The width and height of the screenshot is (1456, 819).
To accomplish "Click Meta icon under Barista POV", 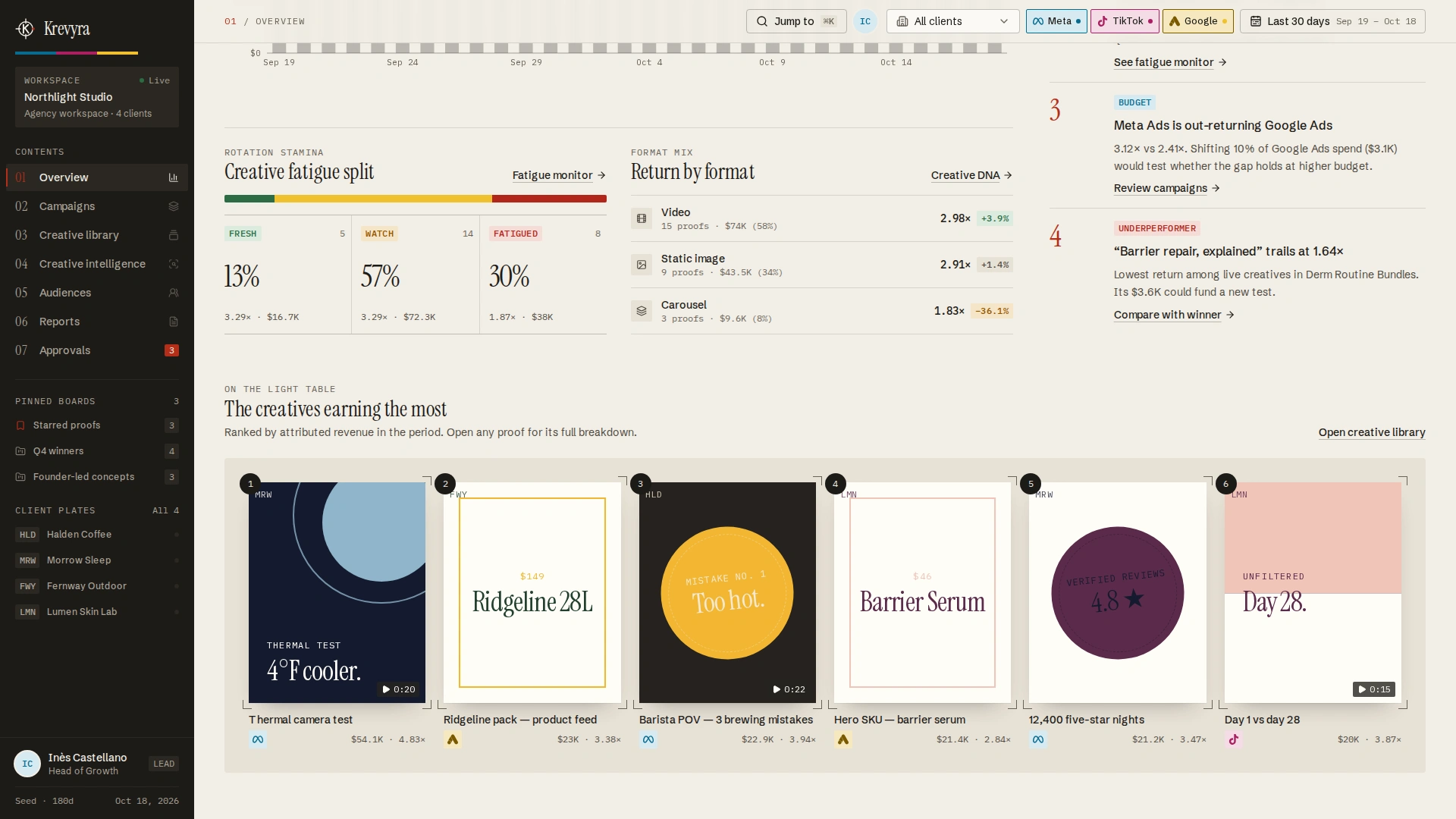I will (648, 739).
